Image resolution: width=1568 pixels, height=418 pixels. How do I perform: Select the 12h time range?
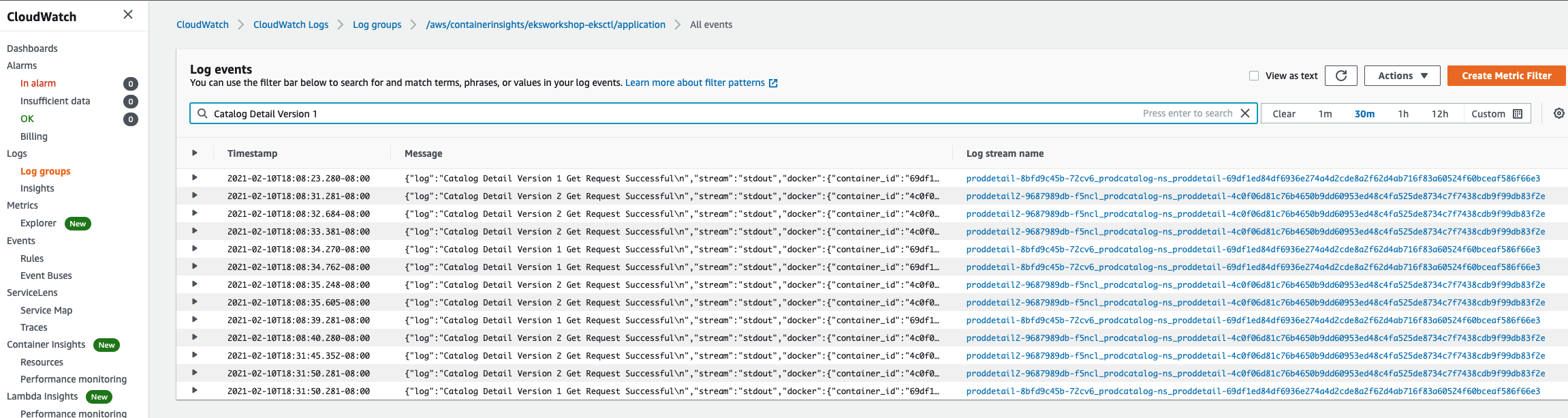(x=1440, y=114)
